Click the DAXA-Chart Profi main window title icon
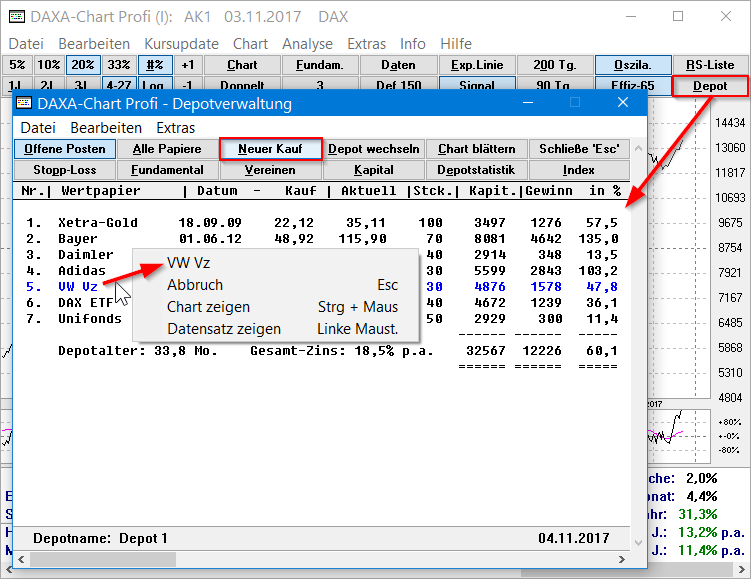This screenshot has width=751, height=579. [17, 18]
